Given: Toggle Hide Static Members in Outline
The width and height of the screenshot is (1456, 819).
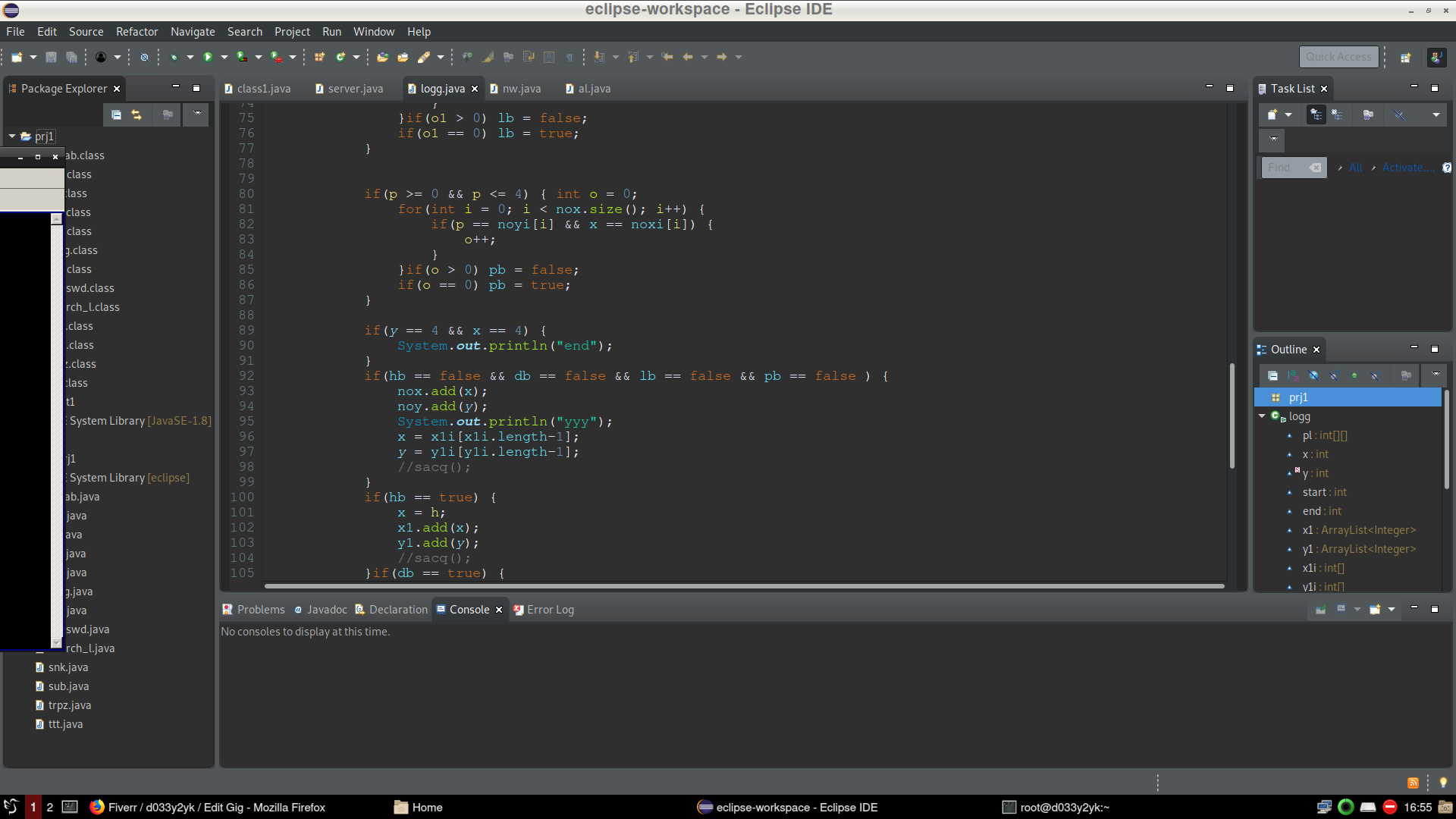Looking at the screenshot, I should point(1333,375).
